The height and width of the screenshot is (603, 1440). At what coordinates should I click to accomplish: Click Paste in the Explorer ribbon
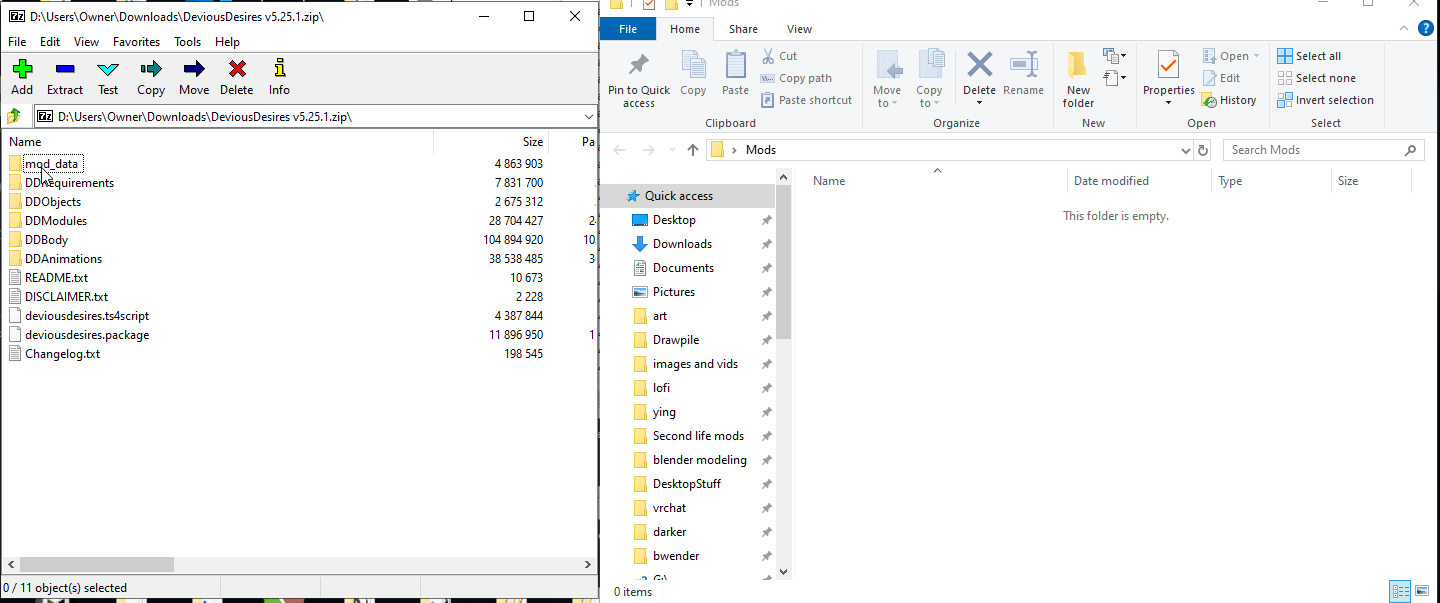735,74
